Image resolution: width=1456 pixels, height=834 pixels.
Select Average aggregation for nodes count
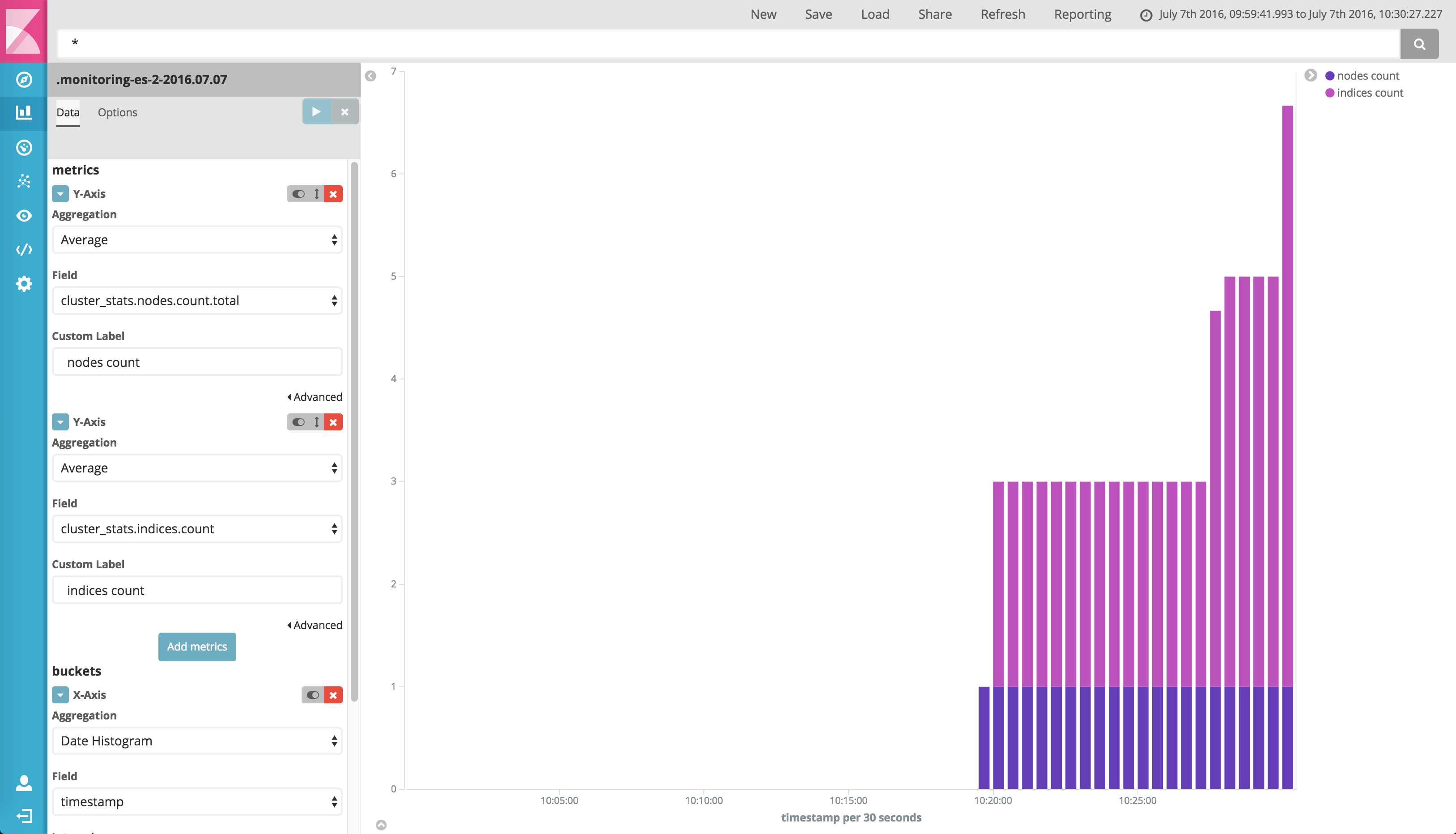196,239
